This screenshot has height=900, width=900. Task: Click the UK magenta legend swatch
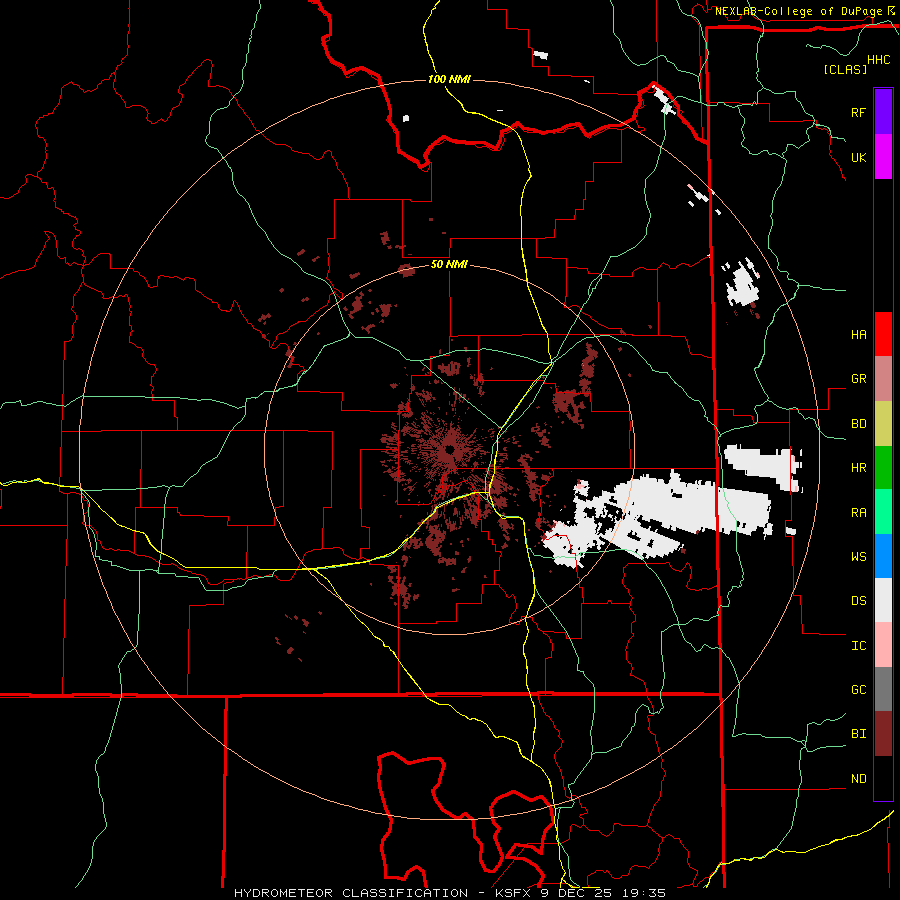[883, 157]
